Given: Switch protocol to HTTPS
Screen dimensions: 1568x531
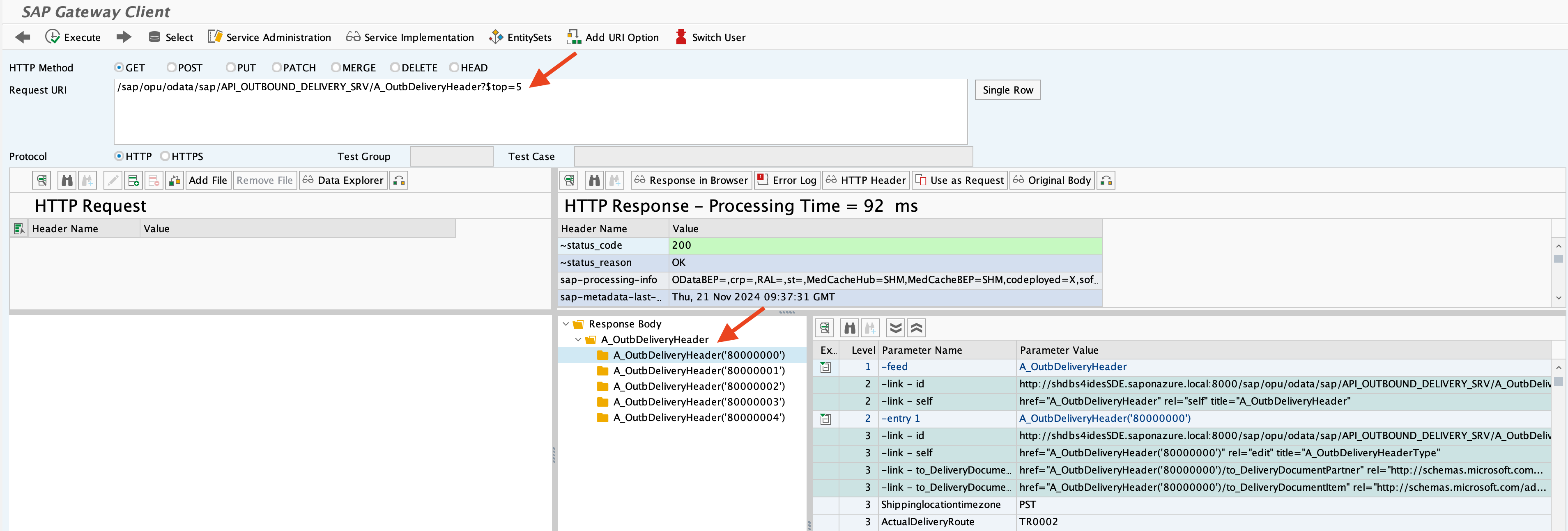Looking at the screenshot, I should (165, 156).
